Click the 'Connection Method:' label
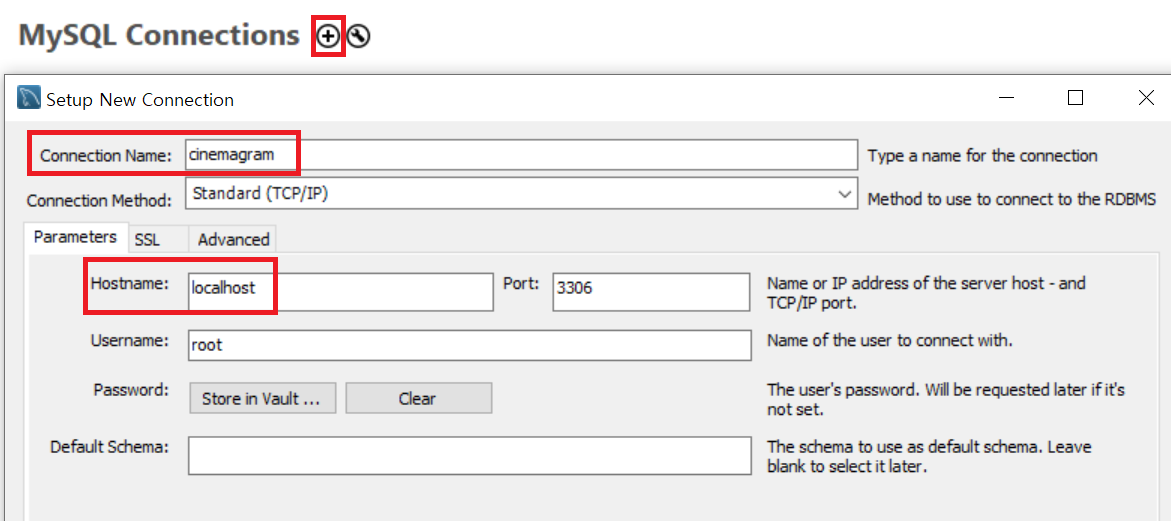The height and width of the screenshot is (521, 1171). [100, 201]
